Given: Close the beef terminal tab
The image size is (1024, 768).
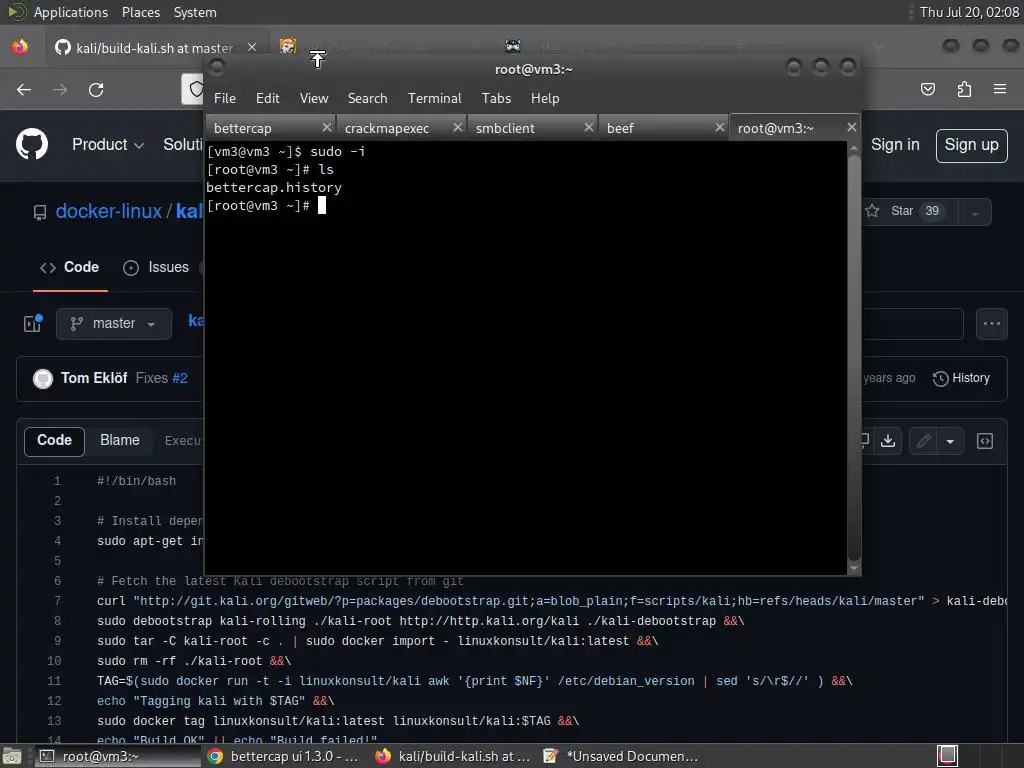Looking at the screenshot, I should [x=720, y=127].
